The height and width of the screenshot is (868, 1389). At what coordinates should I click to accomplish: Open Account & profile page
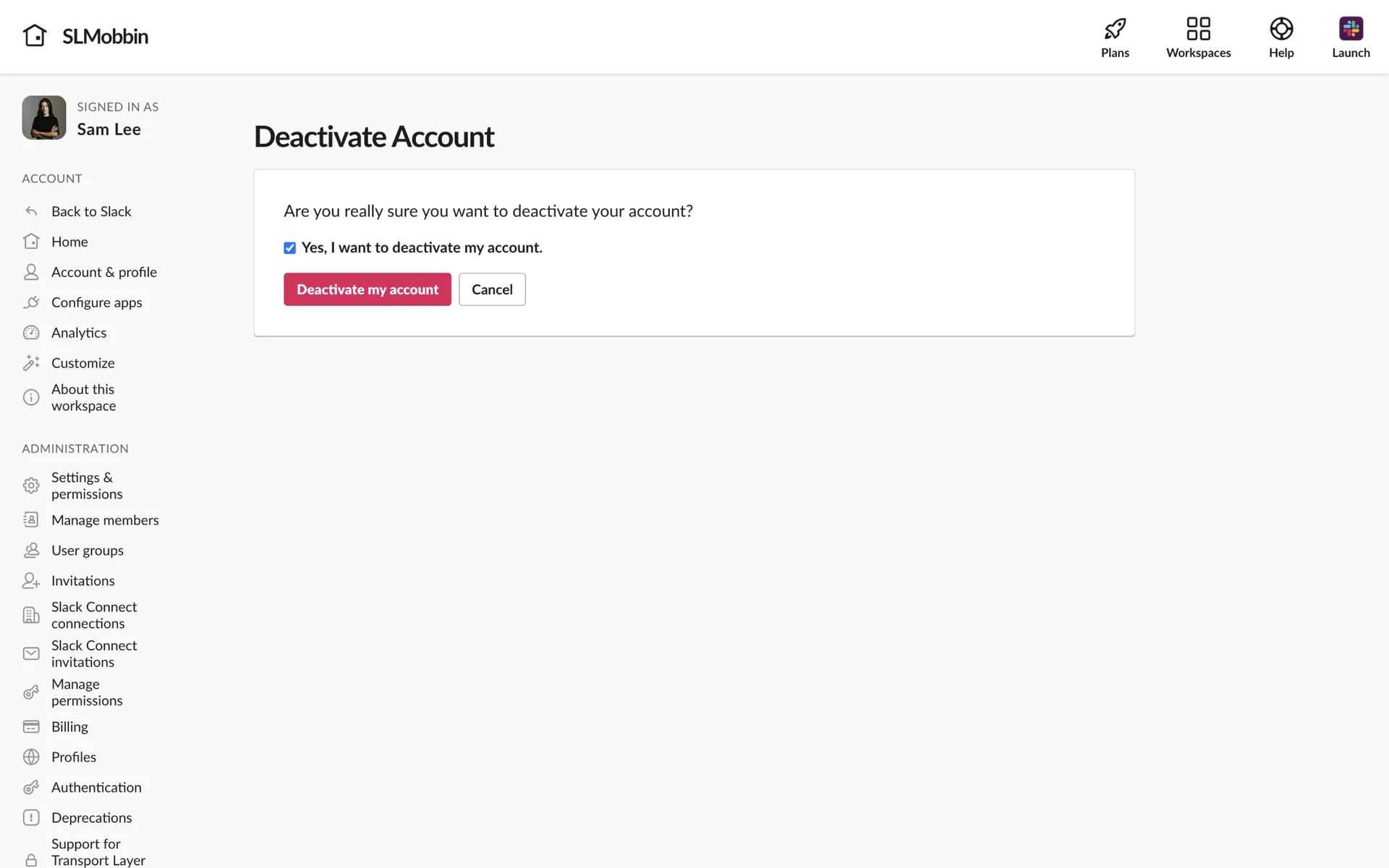click(103, 272)
